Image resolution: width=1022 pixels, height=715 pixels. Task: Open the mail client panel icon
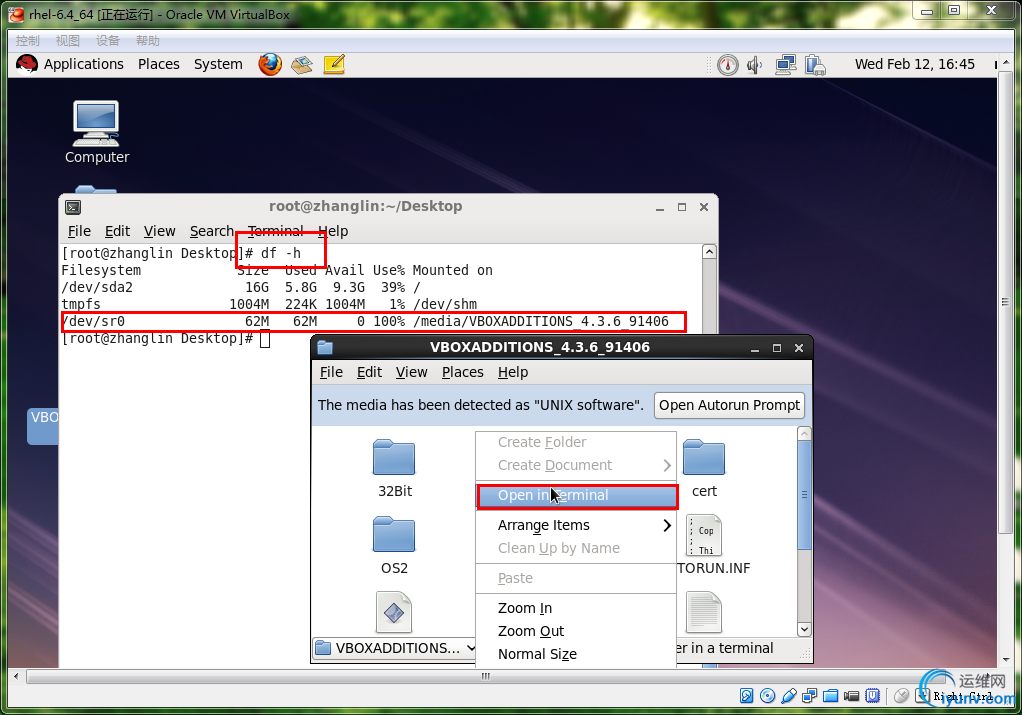point(302,64)
